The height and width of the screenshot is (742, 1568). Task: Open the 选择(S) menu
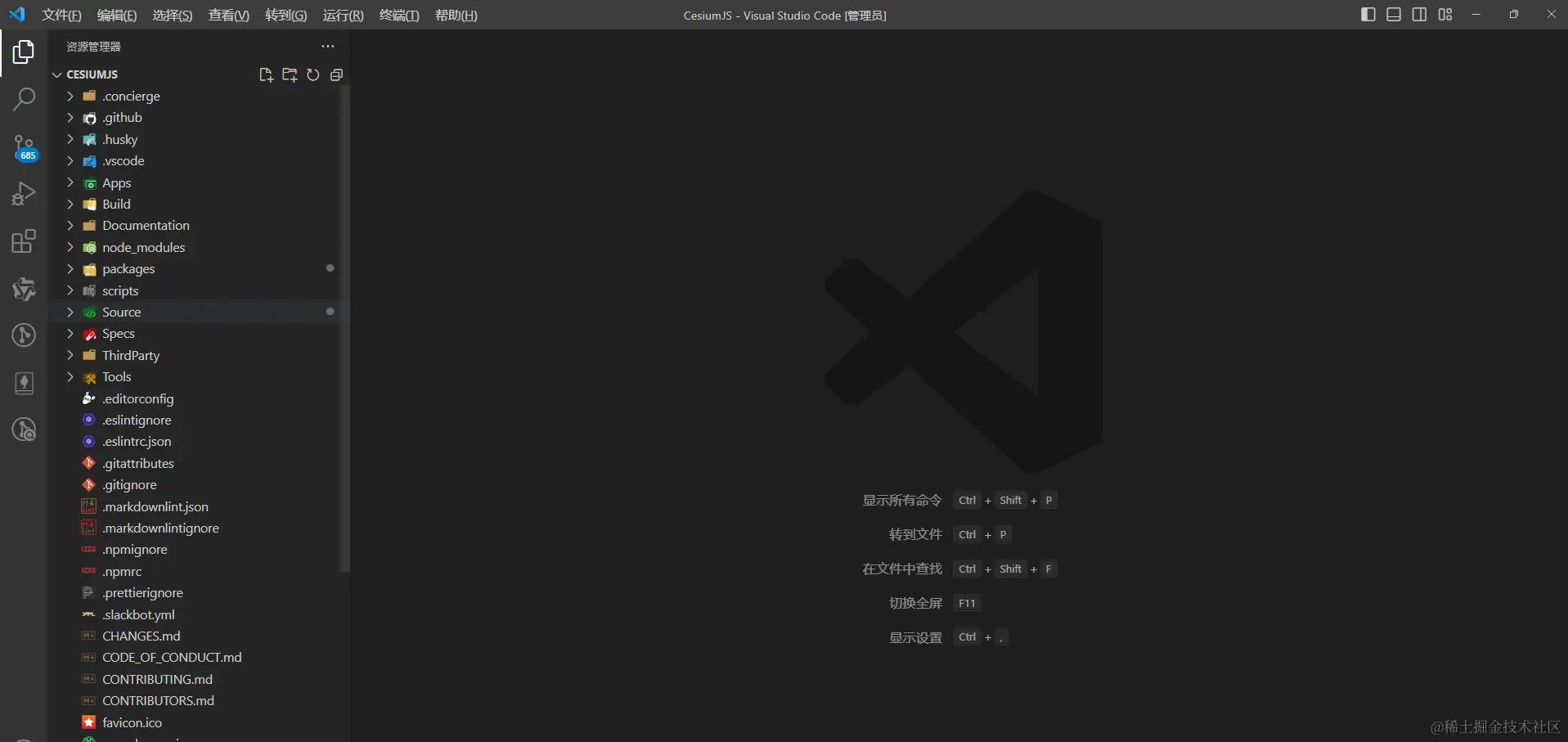coord(173,16)
